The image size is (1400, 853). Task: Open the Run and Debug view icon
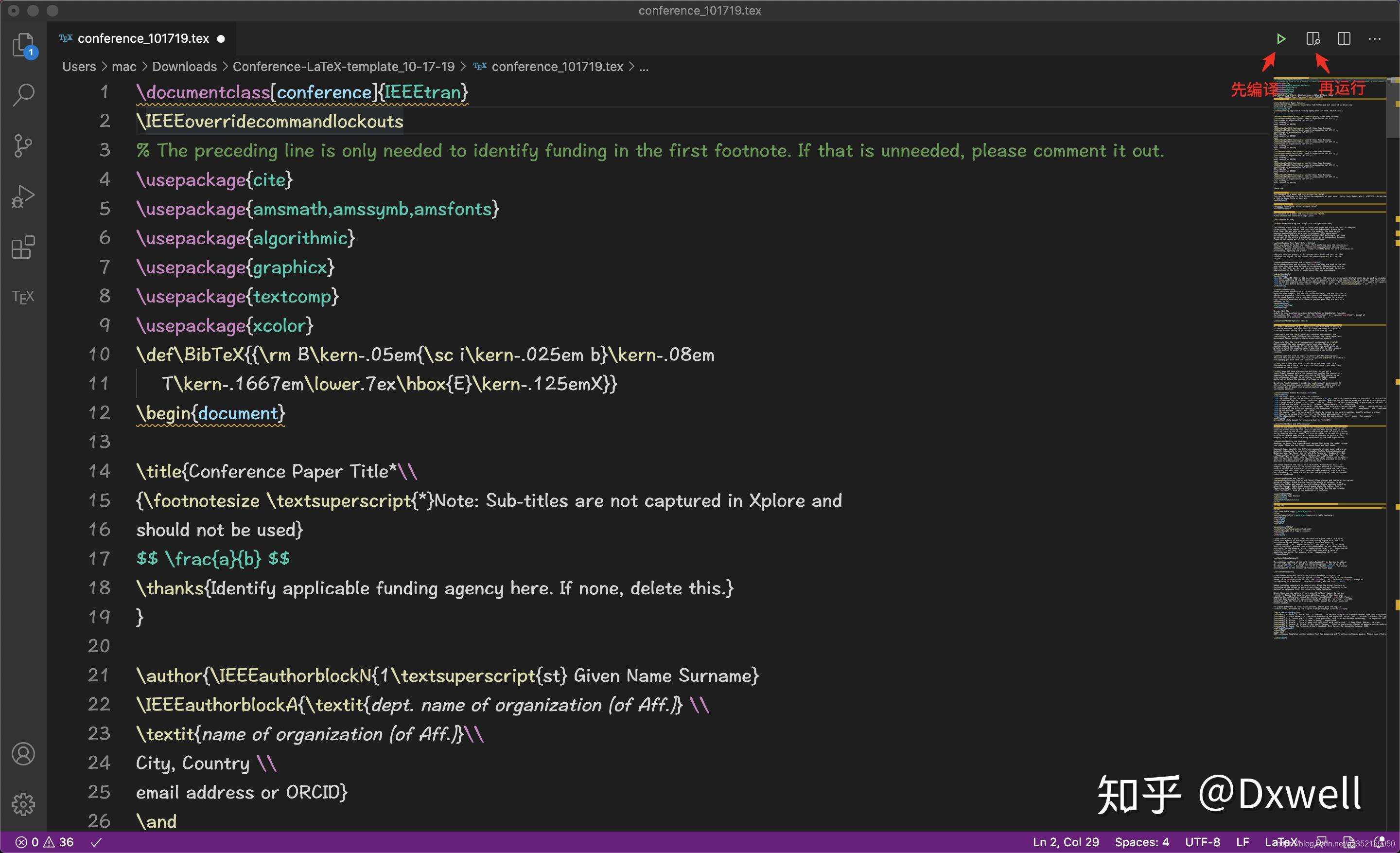point(23,196)
